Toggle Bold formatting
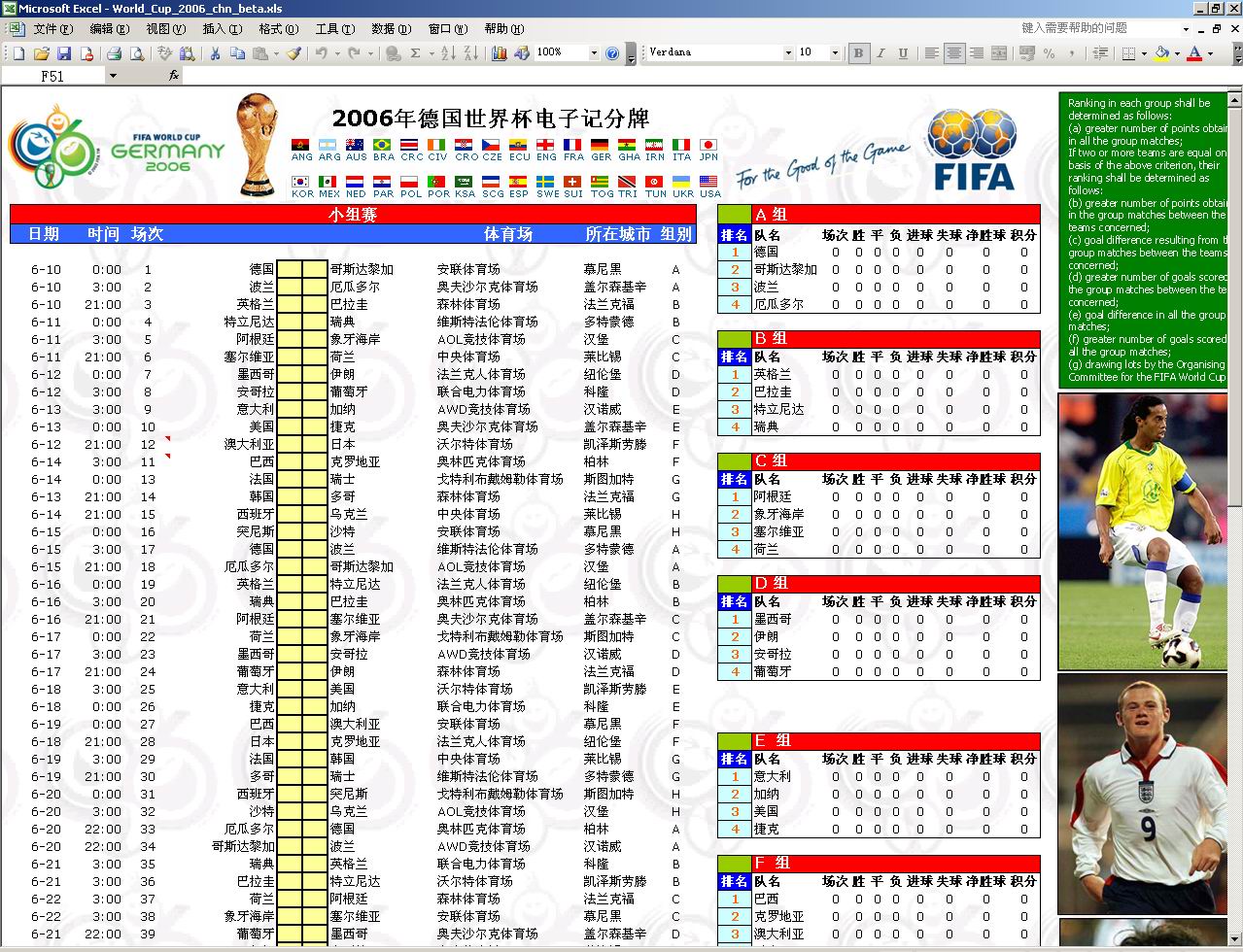Screen dimensions: 1243x952 pyautogui.click(x=858, y=53)
